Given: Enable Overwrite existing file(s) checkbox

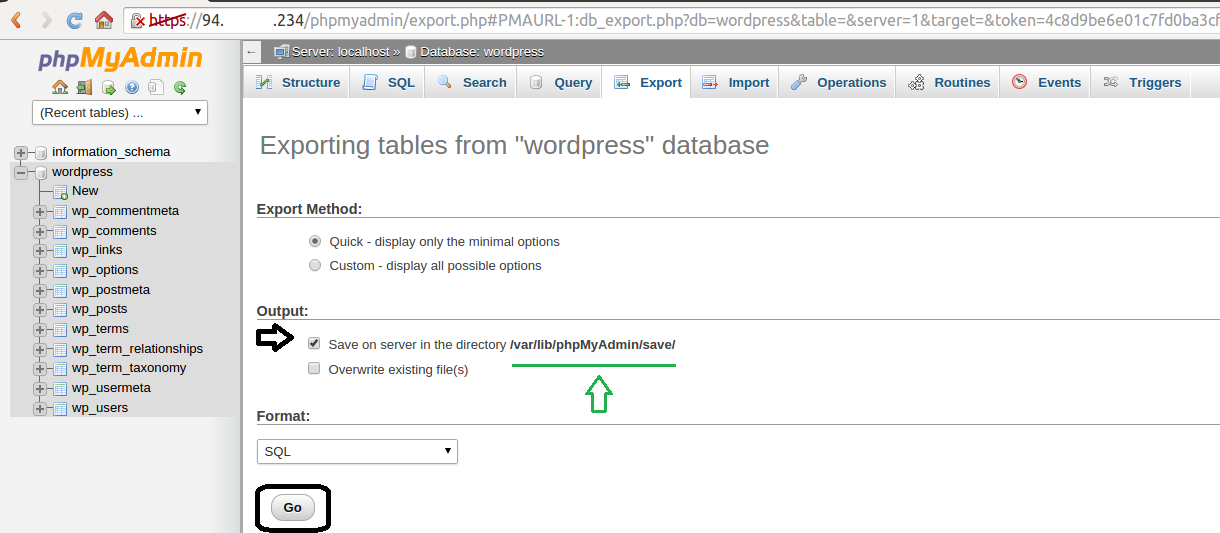Looking at the screenshot, I should pos(315,368).
